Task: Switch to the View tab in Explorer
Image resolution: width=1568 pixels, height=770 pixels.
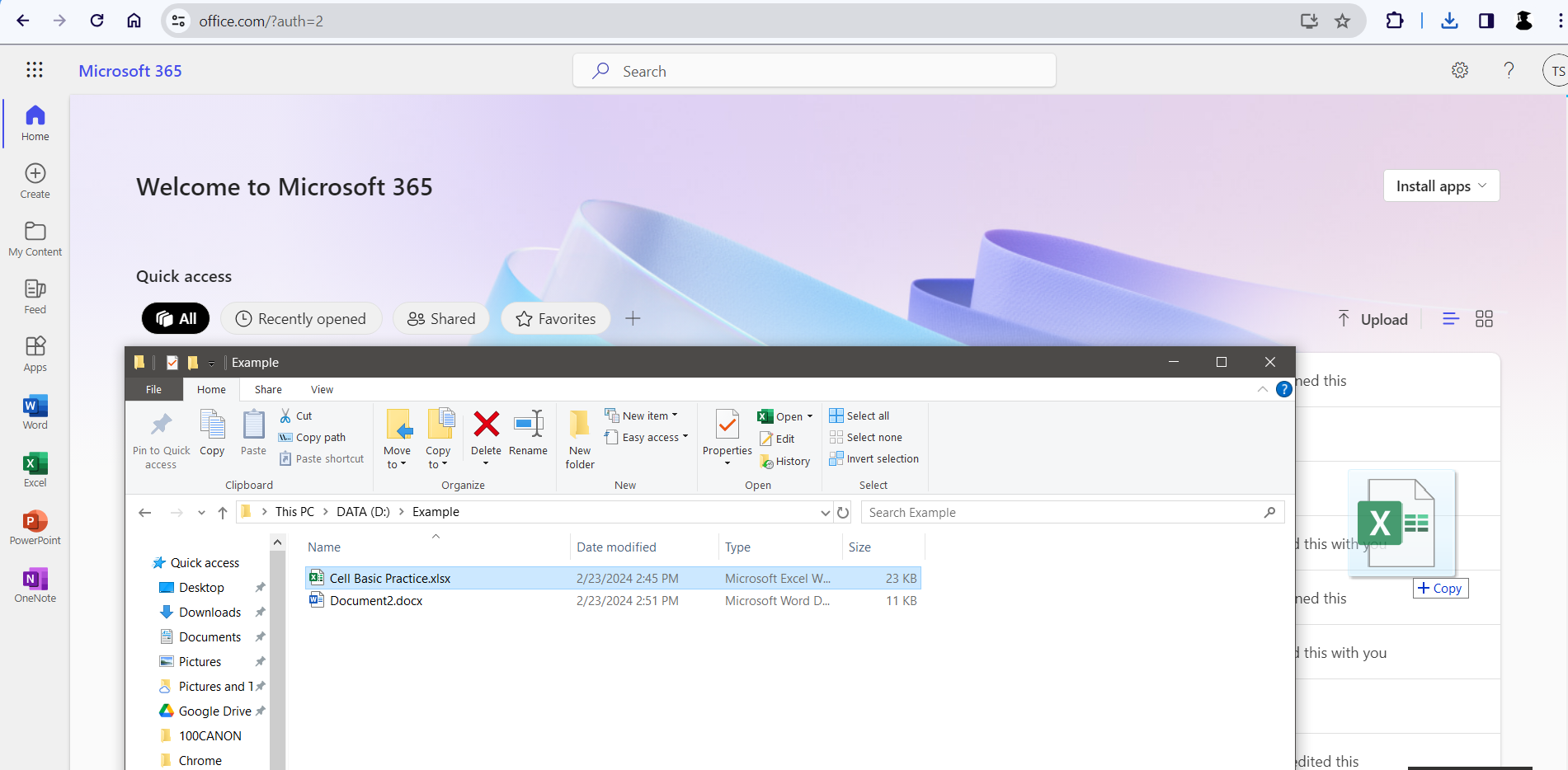Action: (322, 389)
